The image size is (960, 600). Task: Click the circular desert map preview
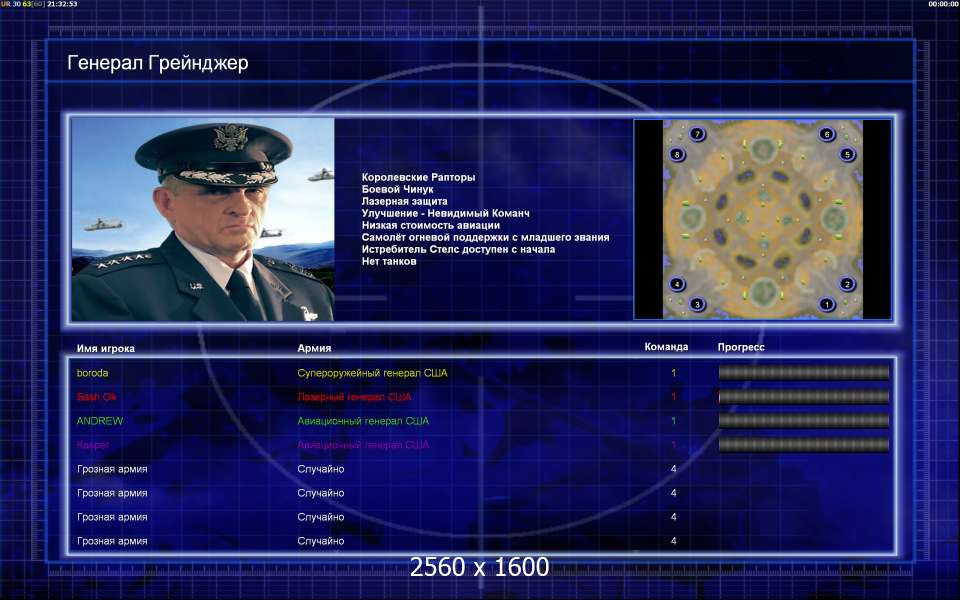point(763,219)
